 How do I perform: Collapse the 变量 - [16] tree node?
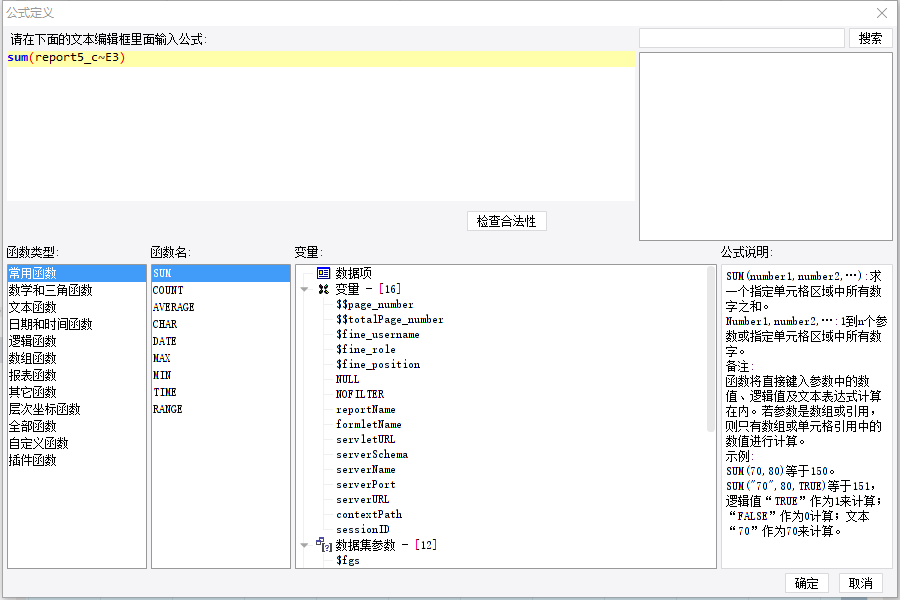click(304, 289)
